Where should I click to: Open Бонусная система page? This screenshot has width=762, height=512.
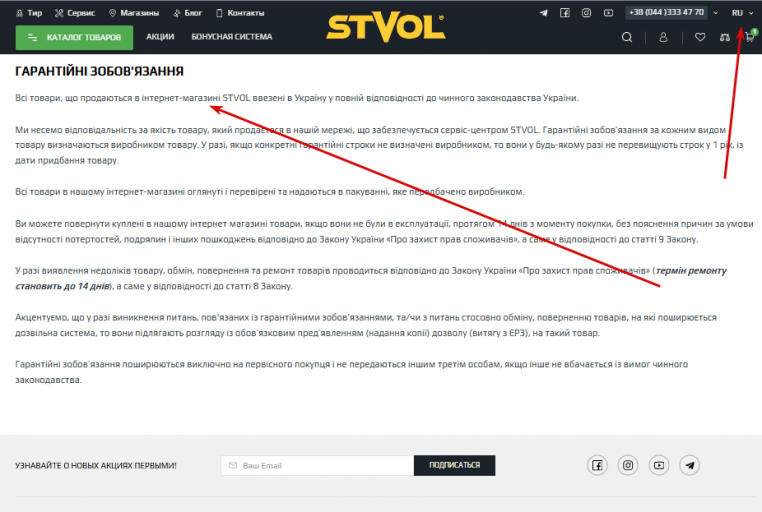coord(232,37)
